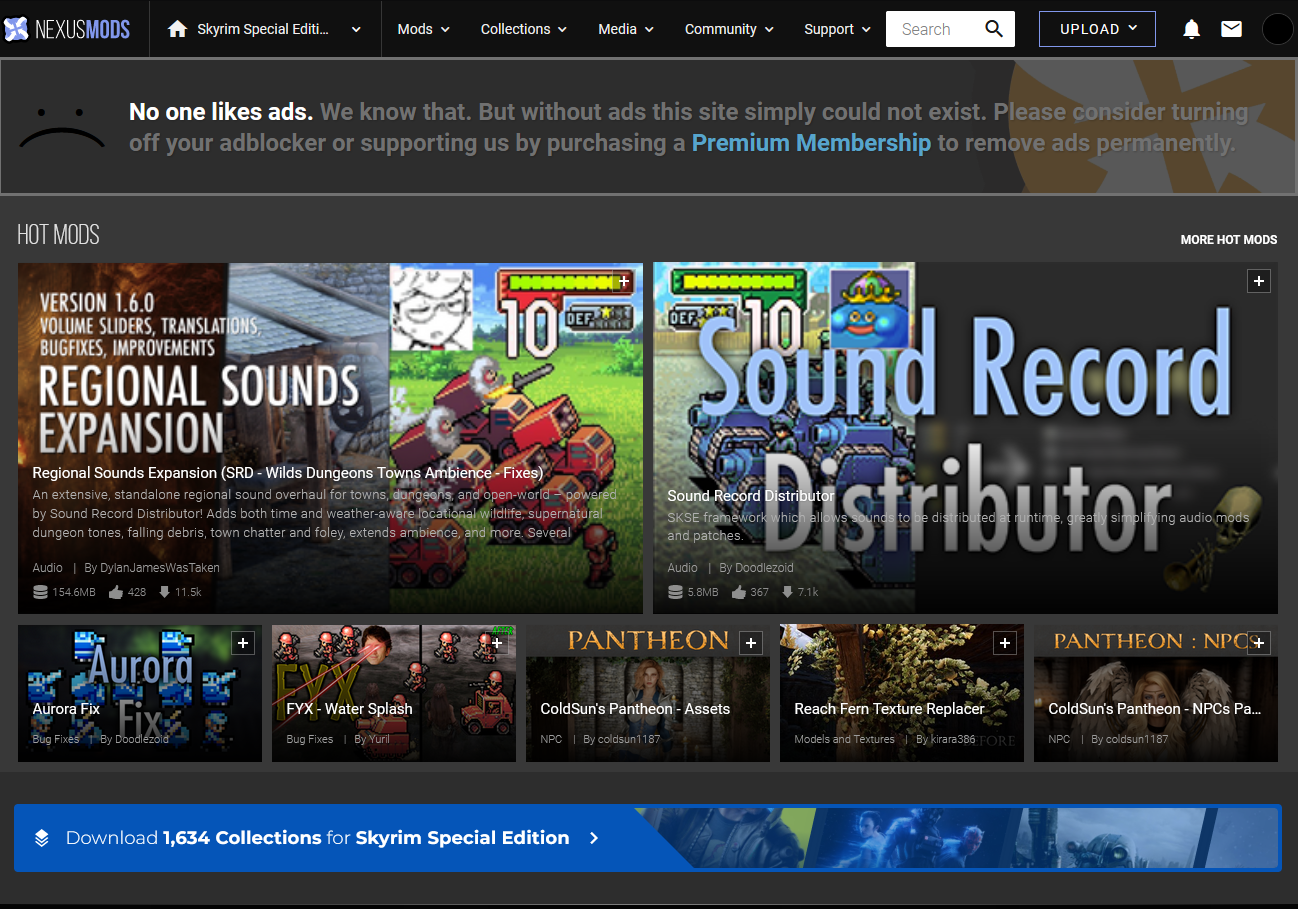The image size is (1298, 909).
Task: Open ColdSun's Pantheon - NPCs mod card
Action: tap(1156, 693)
